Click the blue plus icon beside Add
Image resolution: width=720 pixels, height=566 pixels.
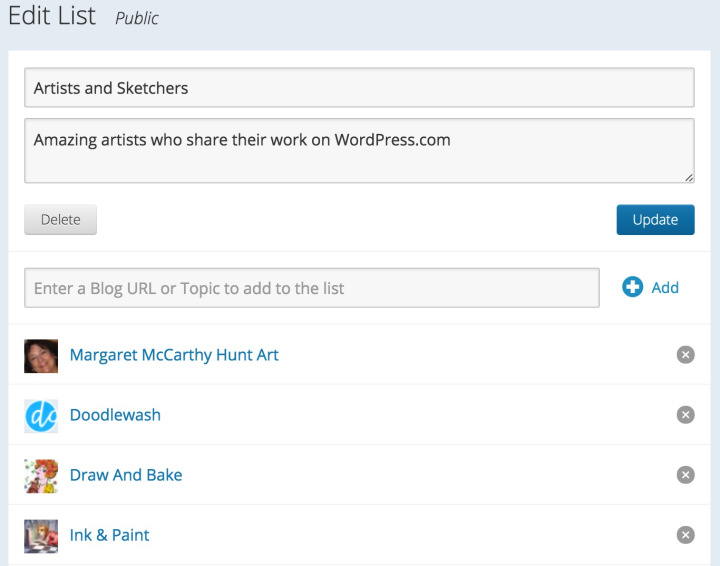click(632, 288)
